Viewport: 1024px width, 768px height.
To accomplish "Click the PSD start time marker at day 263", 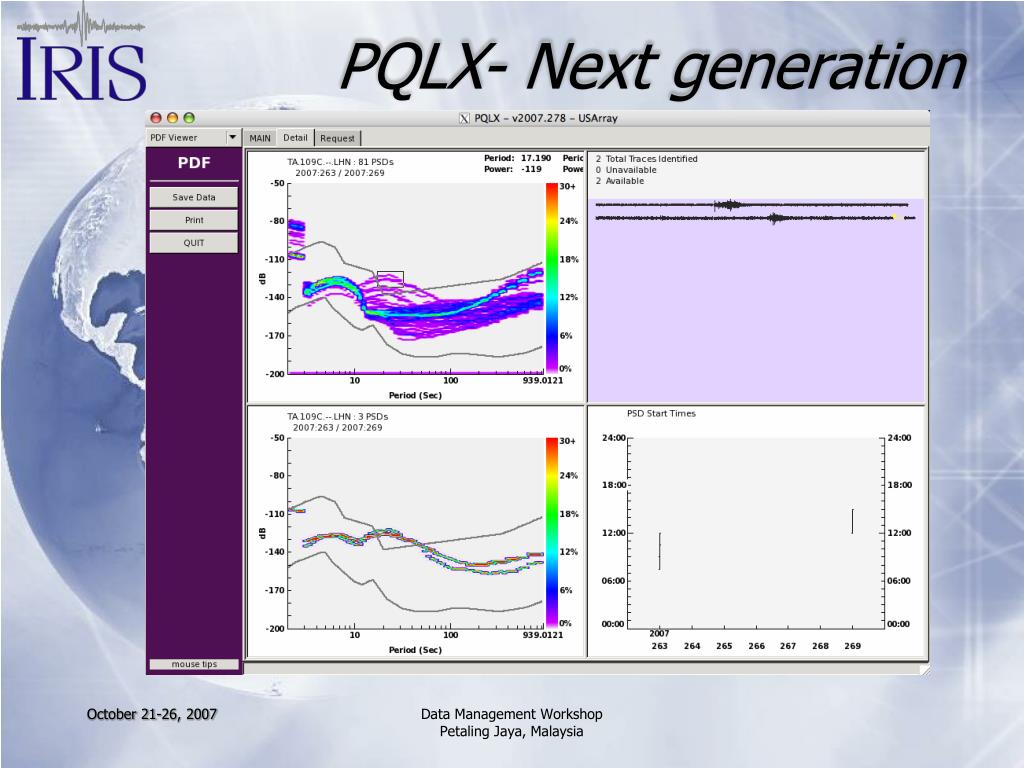I will 660,551.
